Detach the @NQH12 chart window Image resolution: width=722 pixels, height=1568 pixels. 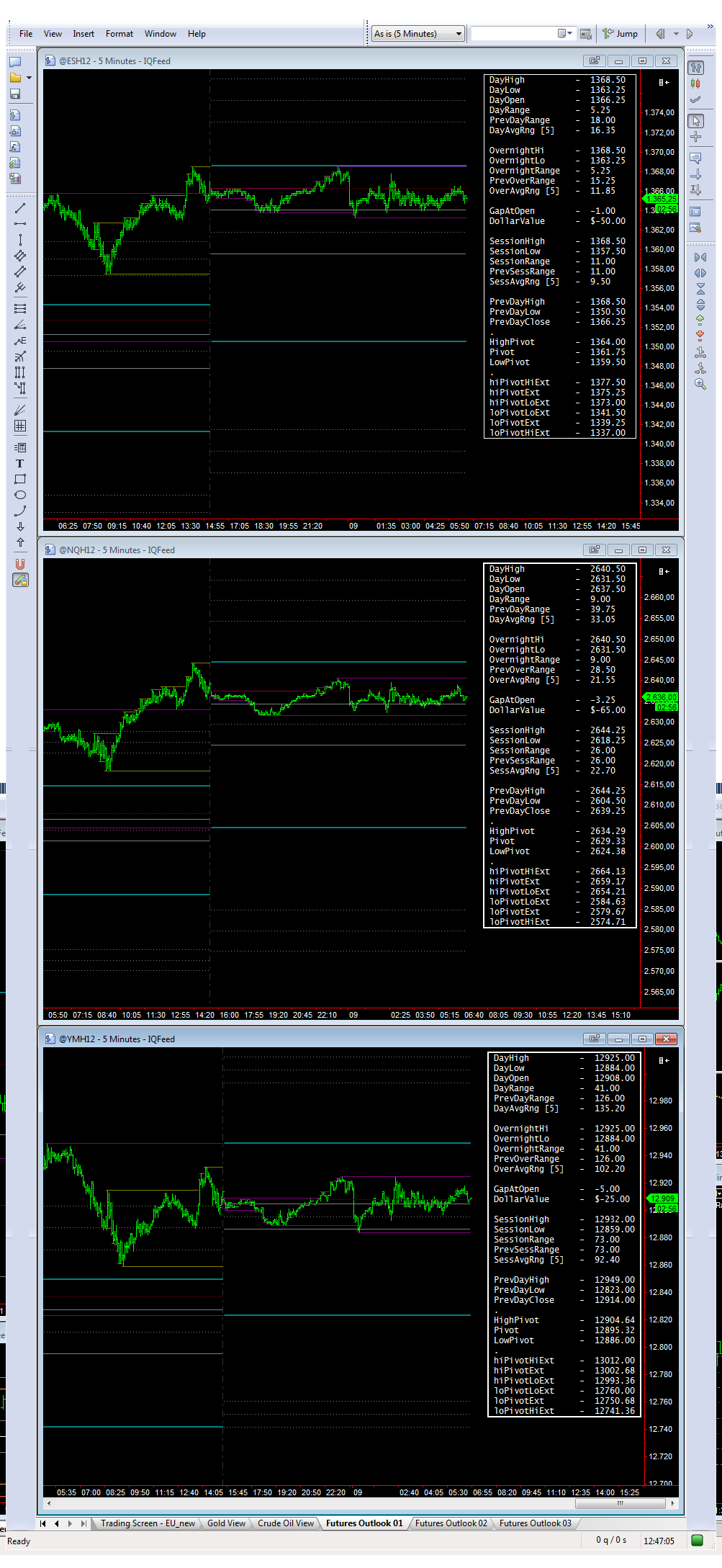(x=594, y=550)
